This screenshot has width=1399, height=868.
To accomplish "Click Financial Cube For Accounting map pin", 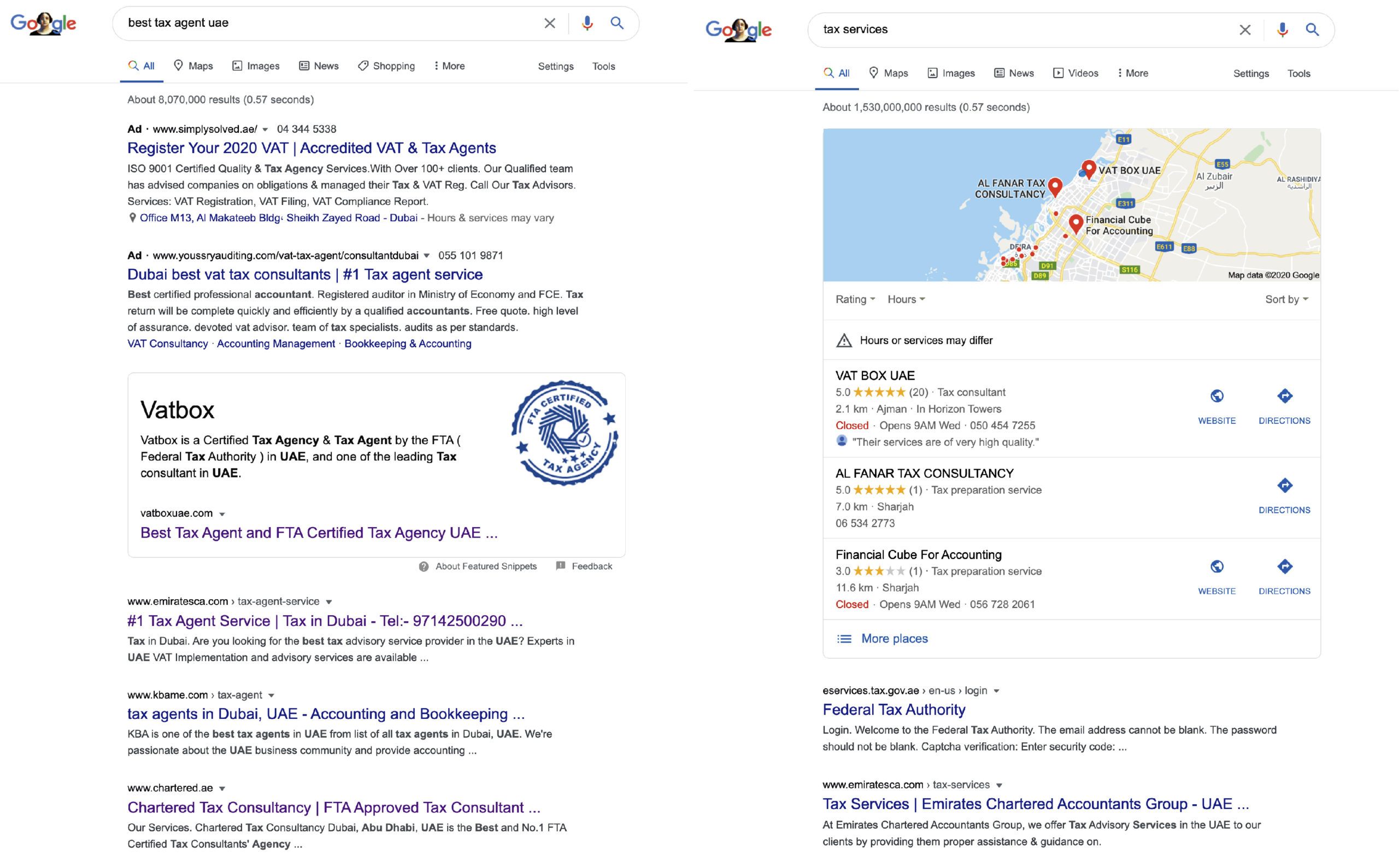I will (x=1076, y=224).
